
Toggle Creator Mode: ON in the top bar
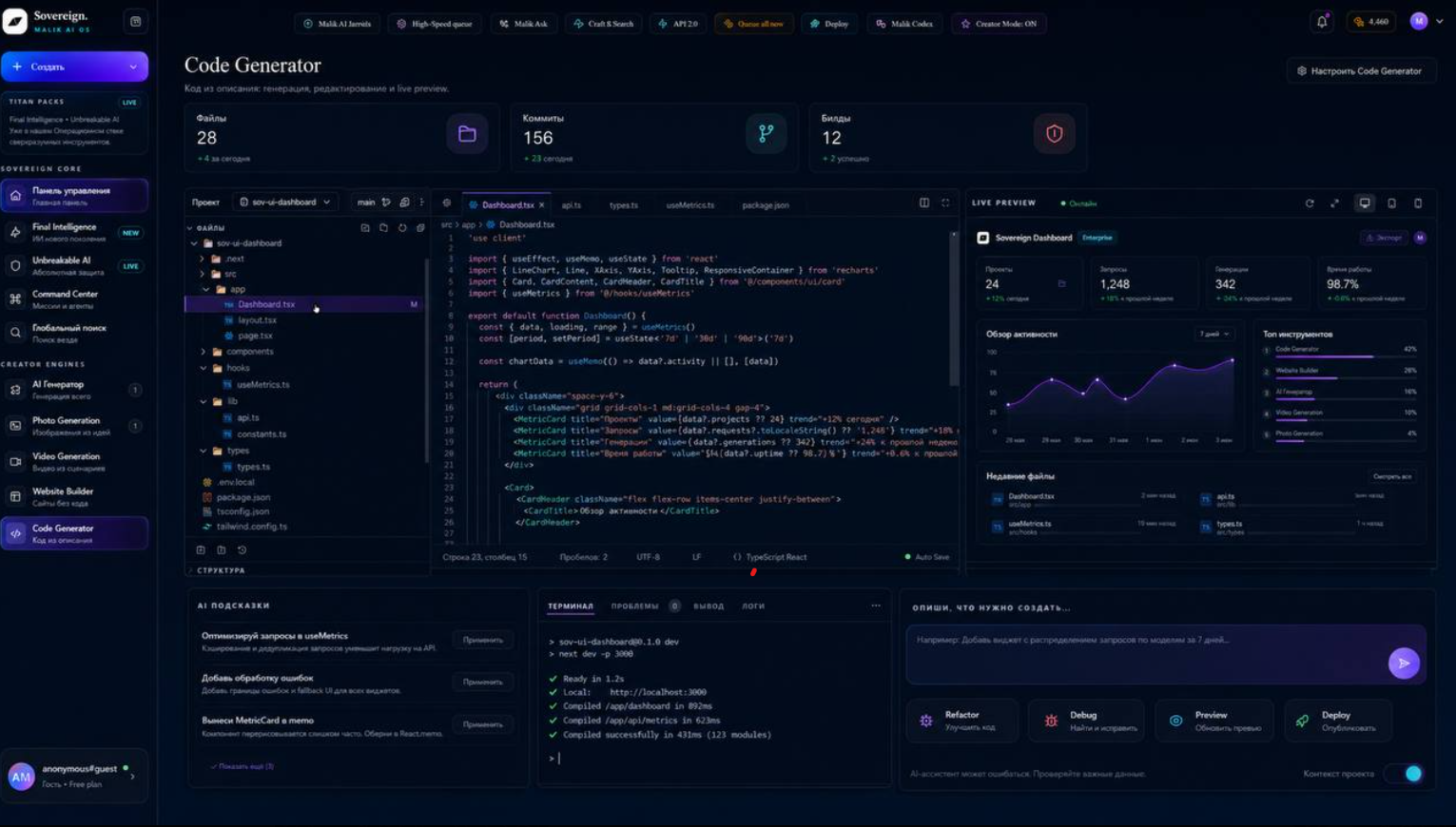(x=999, y=24)
